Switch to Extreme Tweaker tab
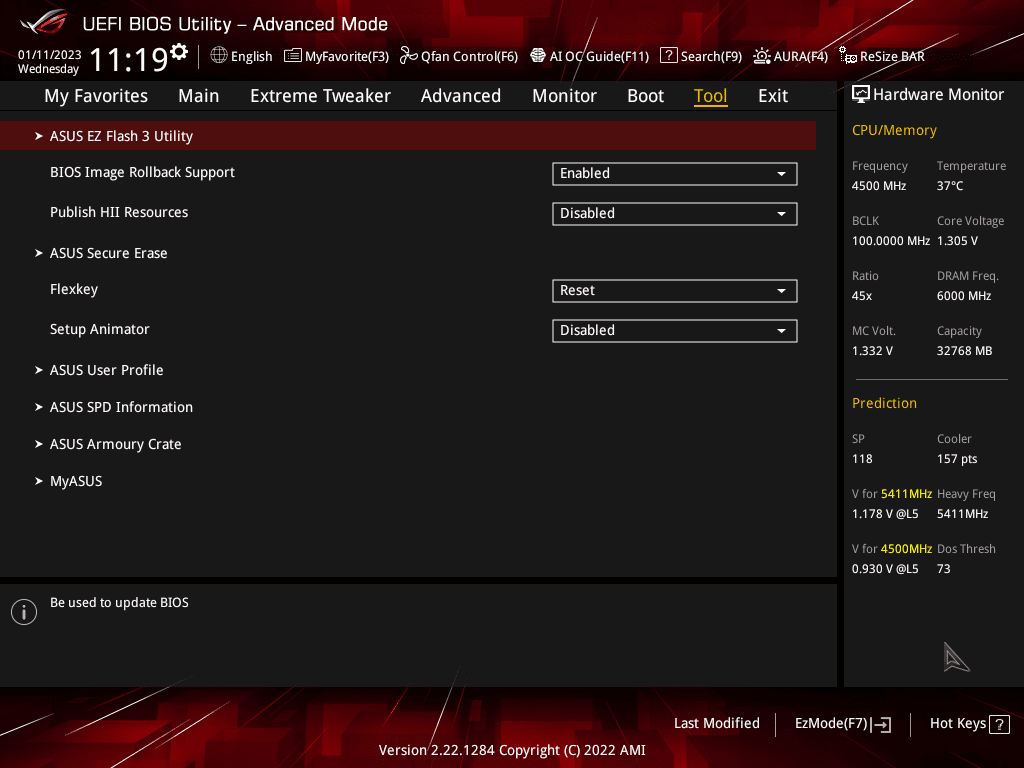Viewport: 1024px width, 768px height. coord(320,96)
